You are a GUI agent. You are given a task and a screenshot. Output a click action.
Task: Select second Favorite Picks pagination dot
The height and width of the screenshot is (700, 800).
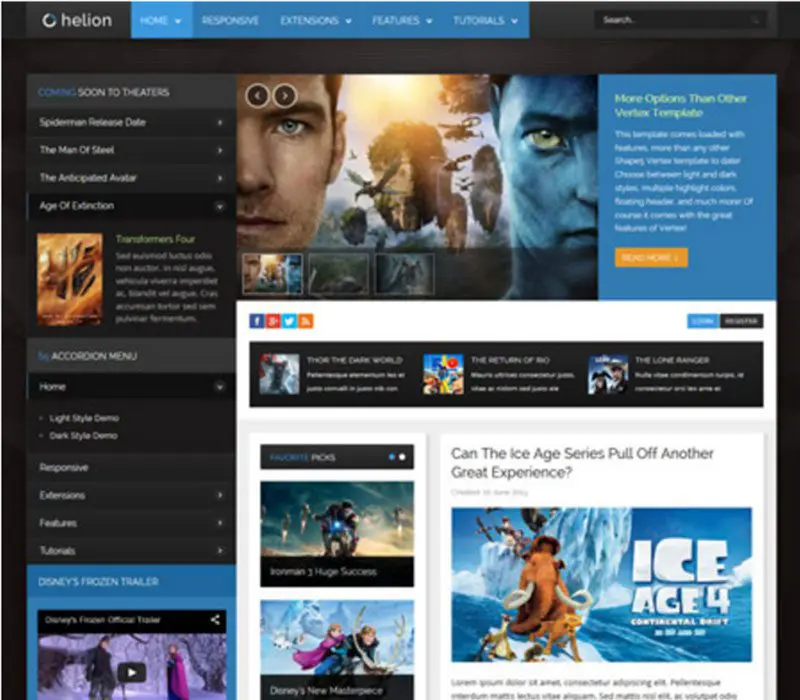402,457
